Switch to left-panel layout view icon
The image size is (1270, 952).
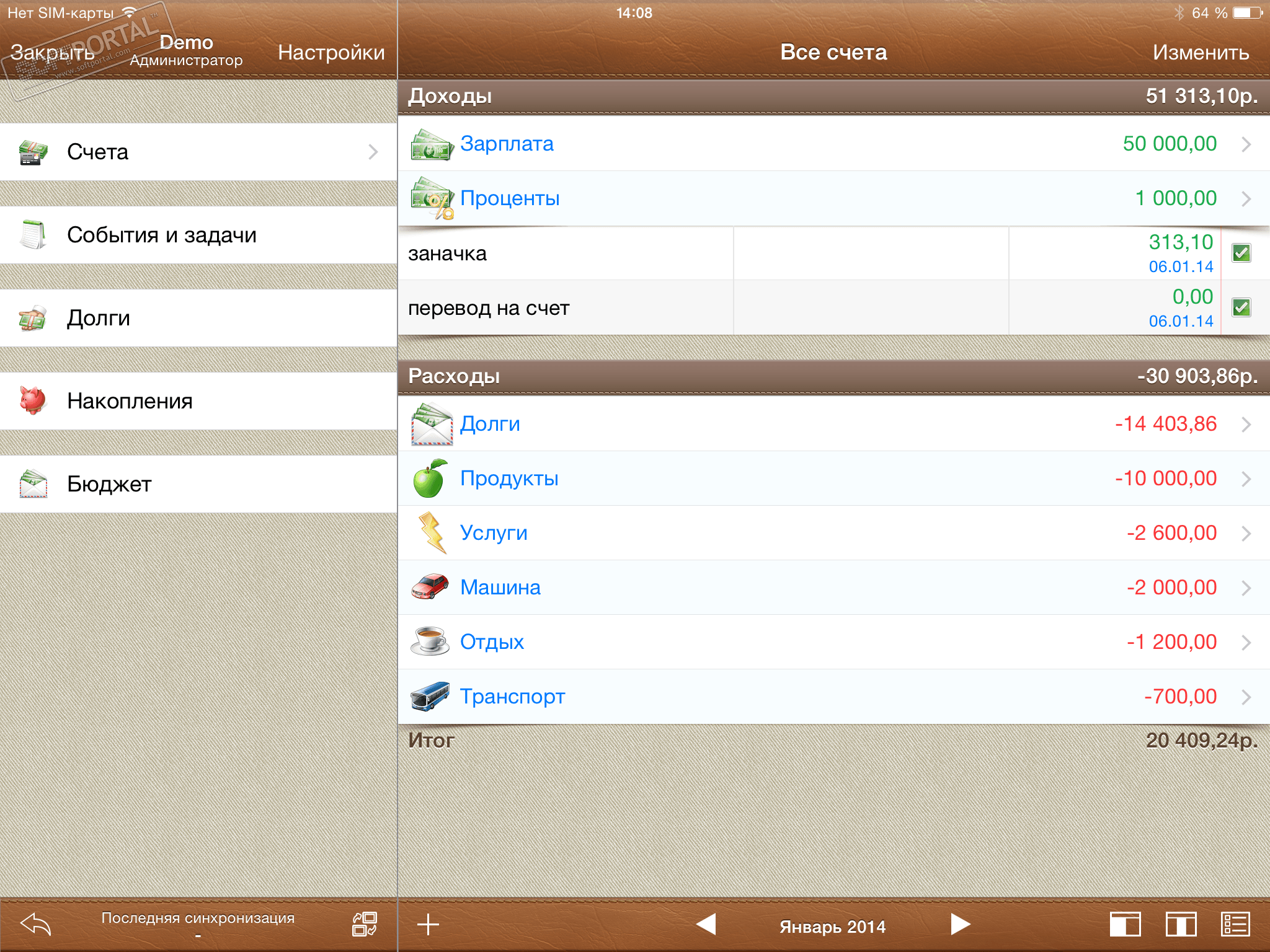1125,925
